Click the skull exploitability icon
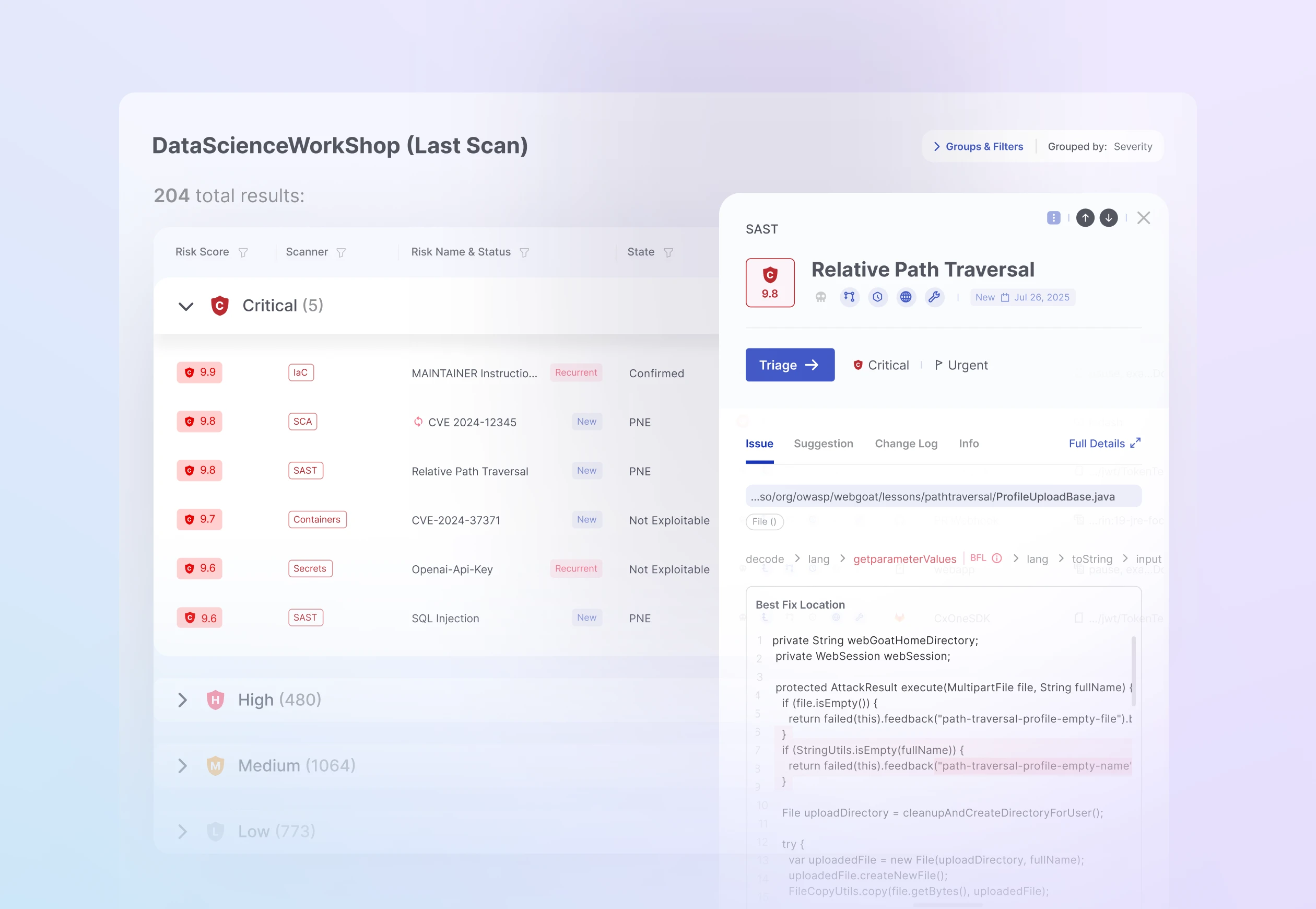1316x909 pixels. tap(821, 297)
